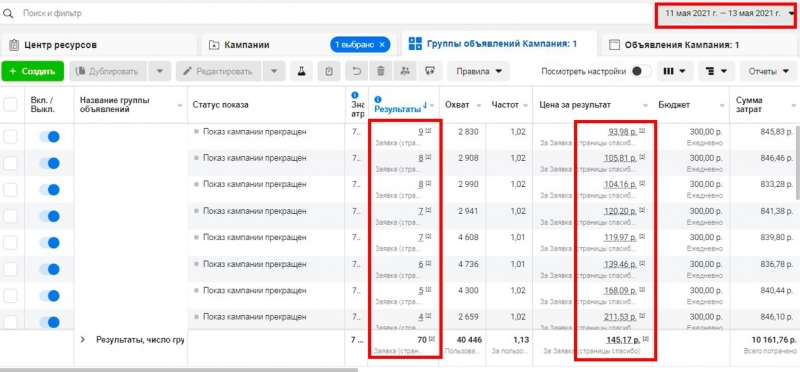Click the undo arrow icon
Viewport: 800px width, 372px height.
[357, 71]
